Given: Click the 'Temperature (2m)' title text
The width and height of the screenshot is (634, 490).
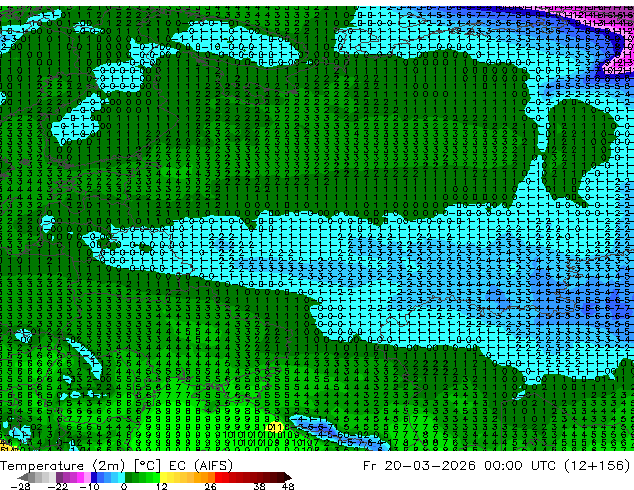Looking at the screenshot, I should [63, 466].
